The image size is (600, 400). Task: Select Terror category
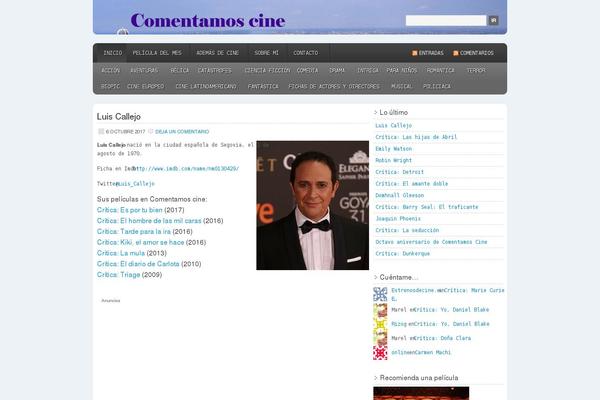coord(476,70)
